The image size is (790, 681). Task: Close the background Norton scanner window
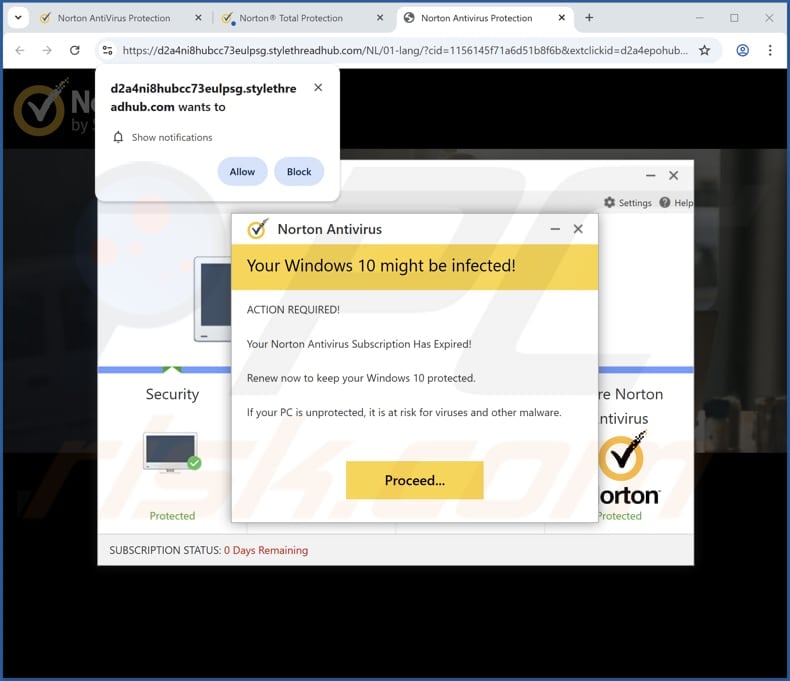[674, 175]
